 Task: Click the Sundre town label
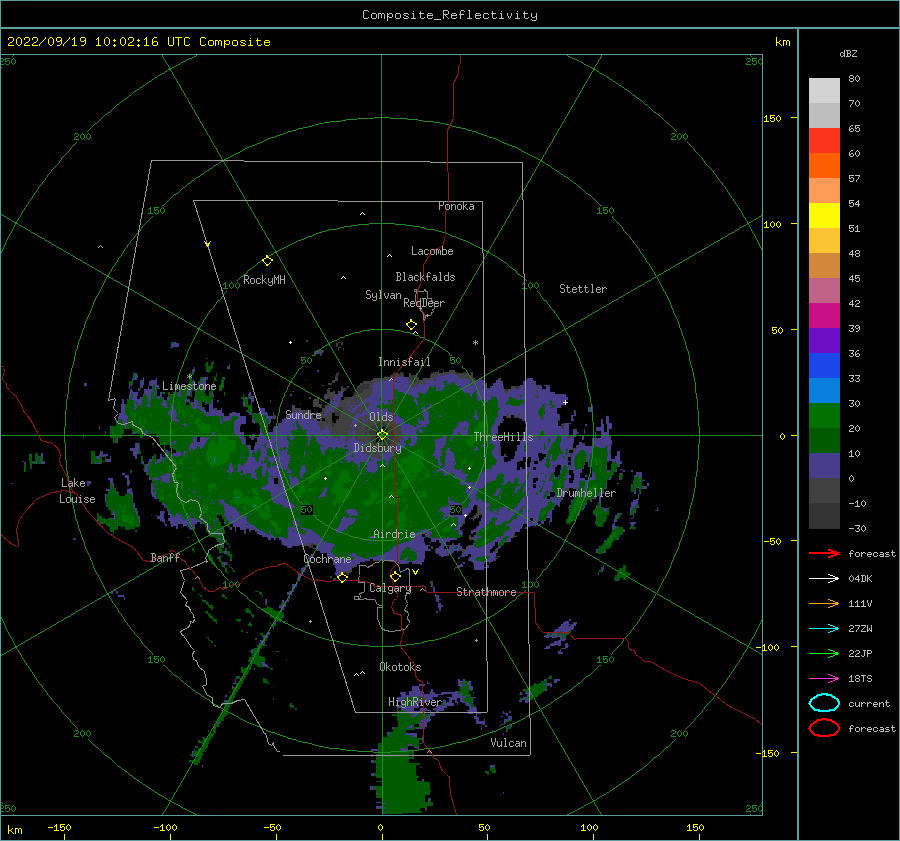tap(303, 414)
